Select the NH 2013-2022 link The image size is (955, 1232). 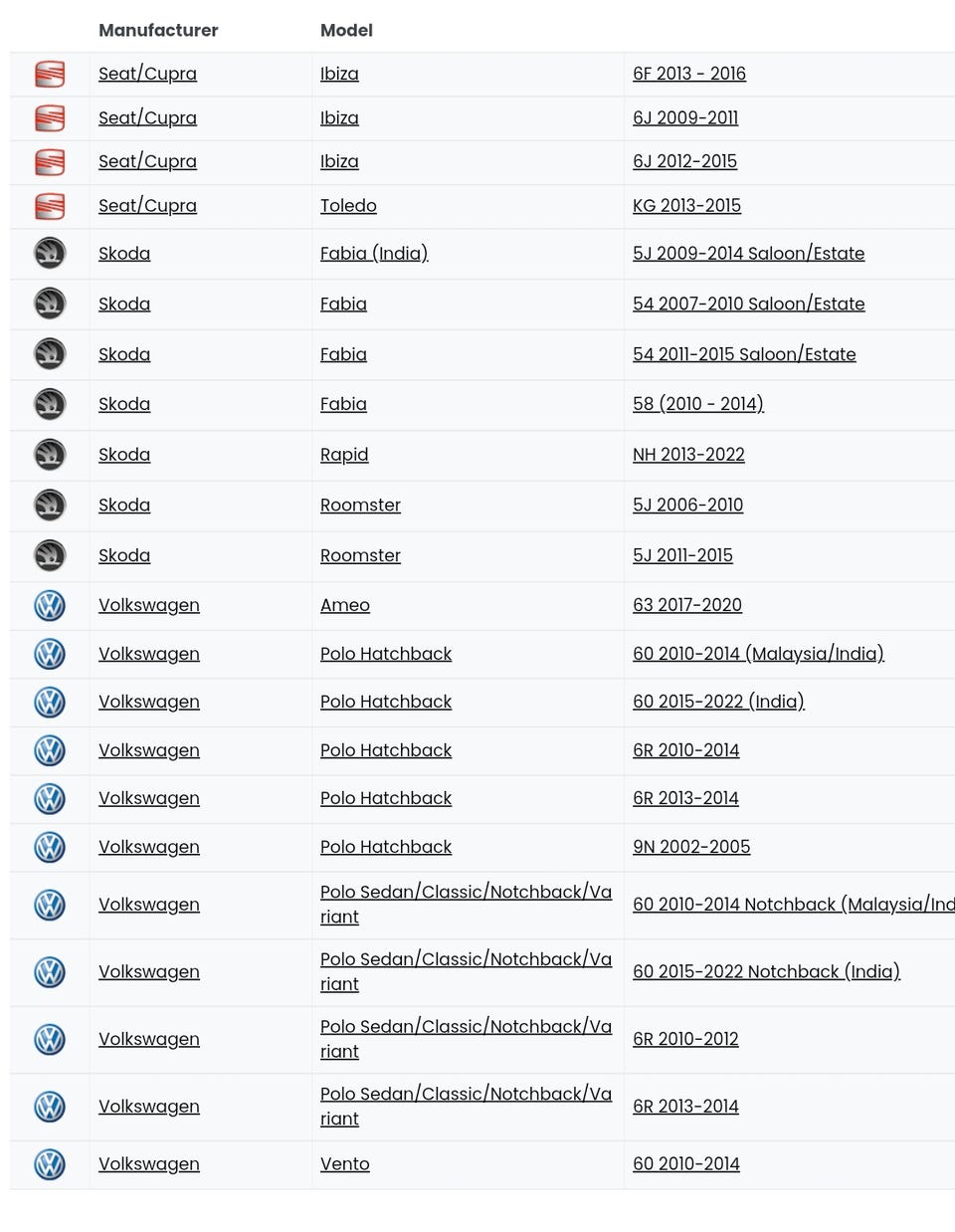pyautogui.click(x=688, y=455)
